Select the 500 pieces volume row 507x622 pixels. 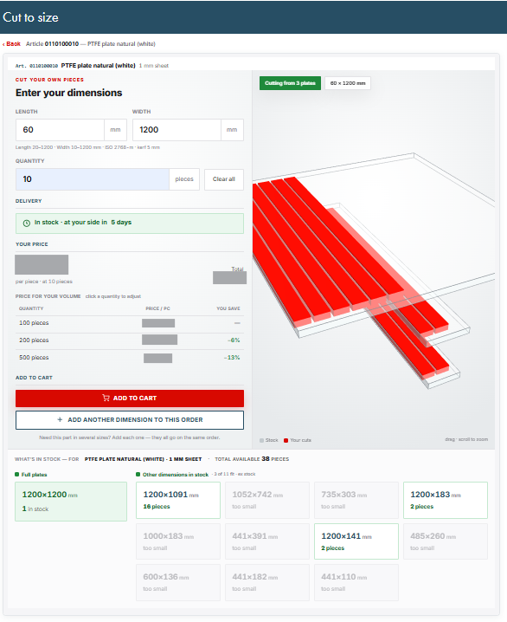tap(130, 358)
